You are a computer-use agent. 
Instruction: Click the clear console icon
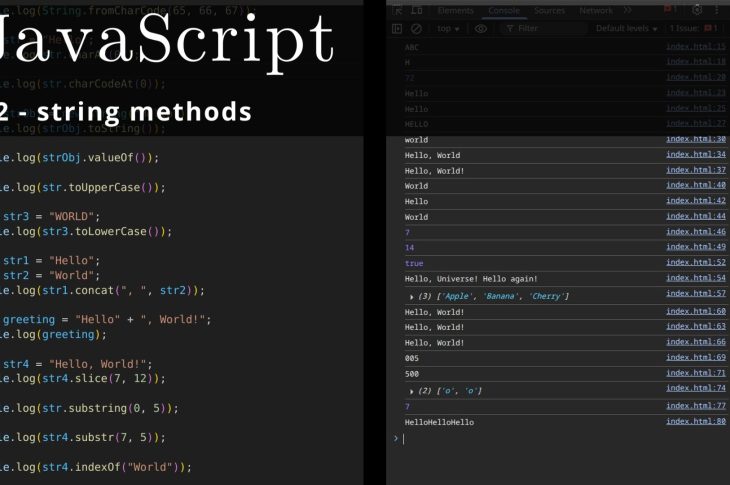(x=416, y=29)
